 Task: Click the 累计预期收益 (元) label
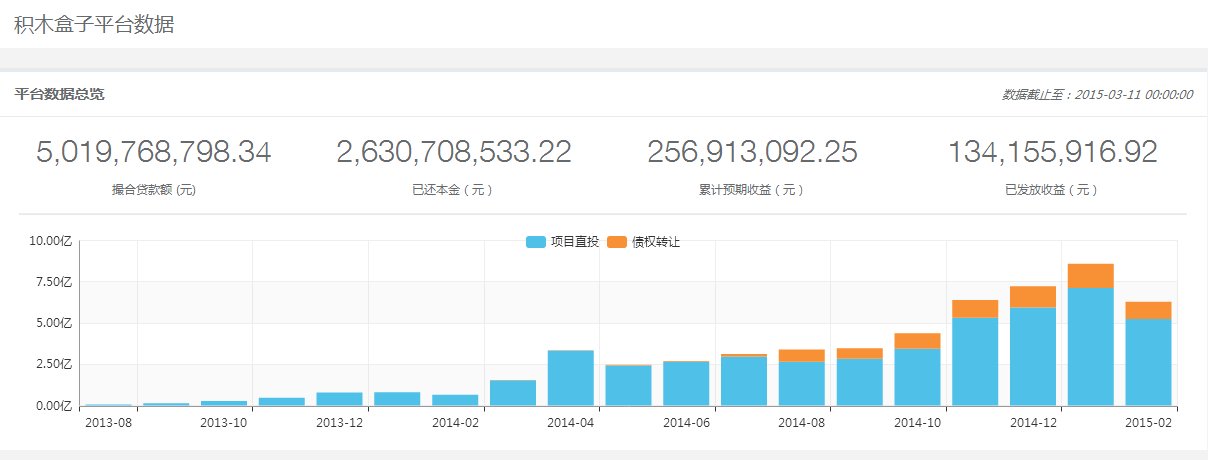click(x=752, y=189)
